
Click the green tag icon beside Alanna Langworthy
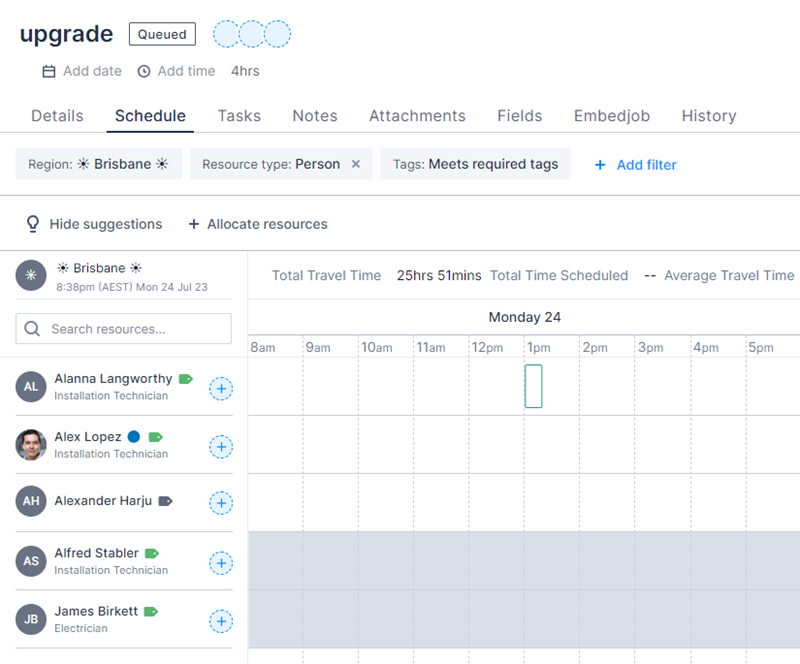tap(183, 378)
